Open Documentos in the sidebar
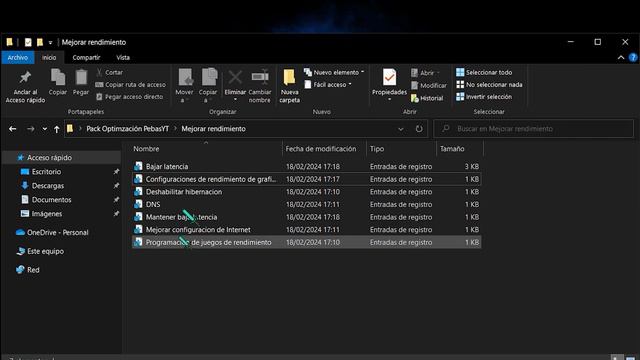640x360 pixels. [x=51, y=200]
